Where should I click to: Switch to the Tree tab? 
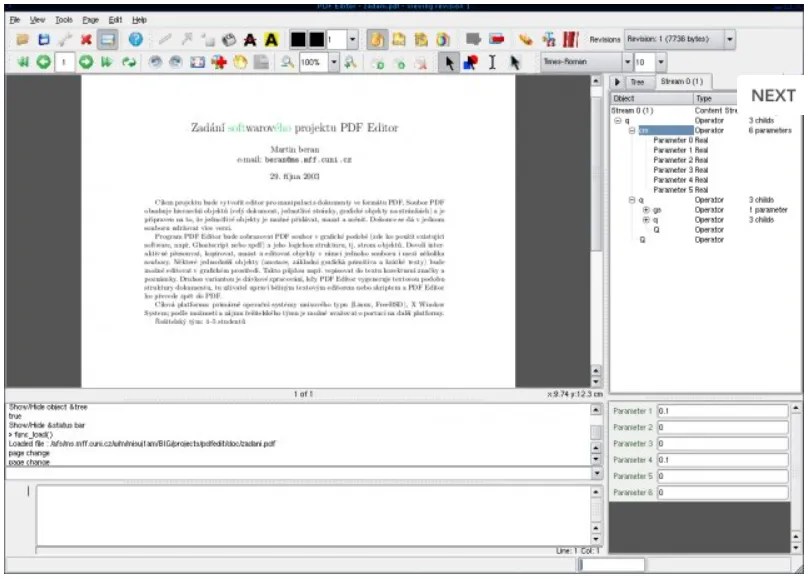(637, 82)
